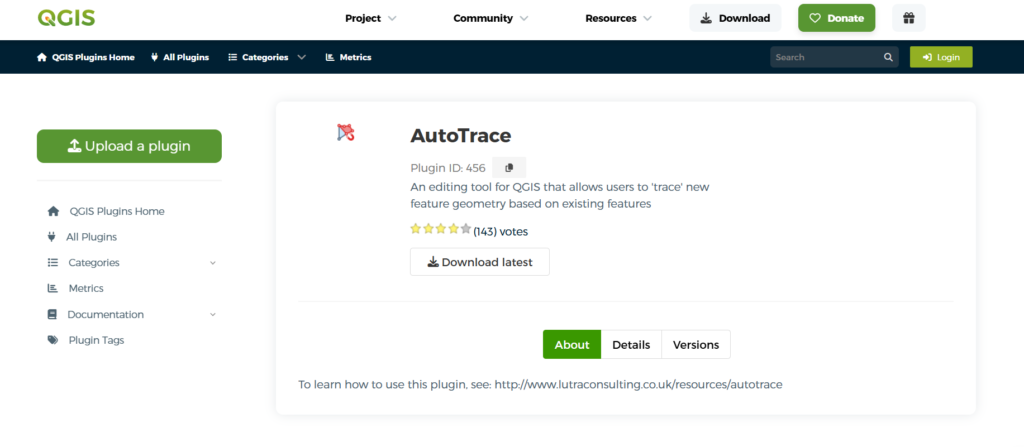The image size is (1024, 447).
Task: Switch to the Details tab
Action: tap(631, 344)
